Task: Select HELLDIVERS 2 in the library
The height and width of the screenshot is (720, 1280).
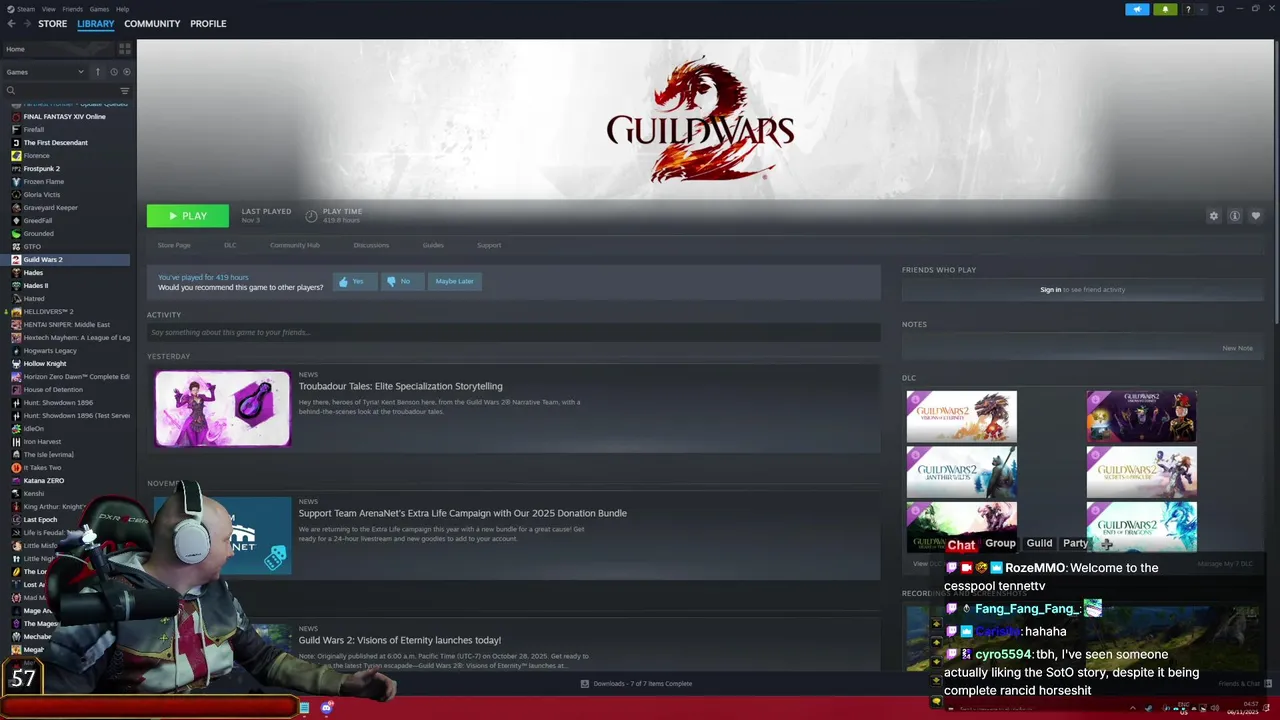Action: [48, 311]
